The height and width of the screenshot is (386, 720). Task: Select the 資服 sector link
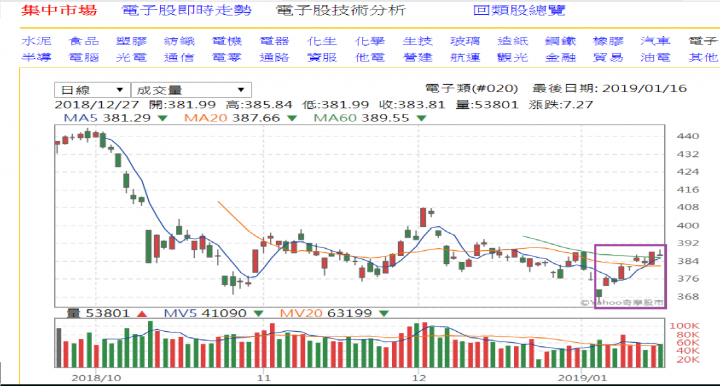[x=322, y=57]
